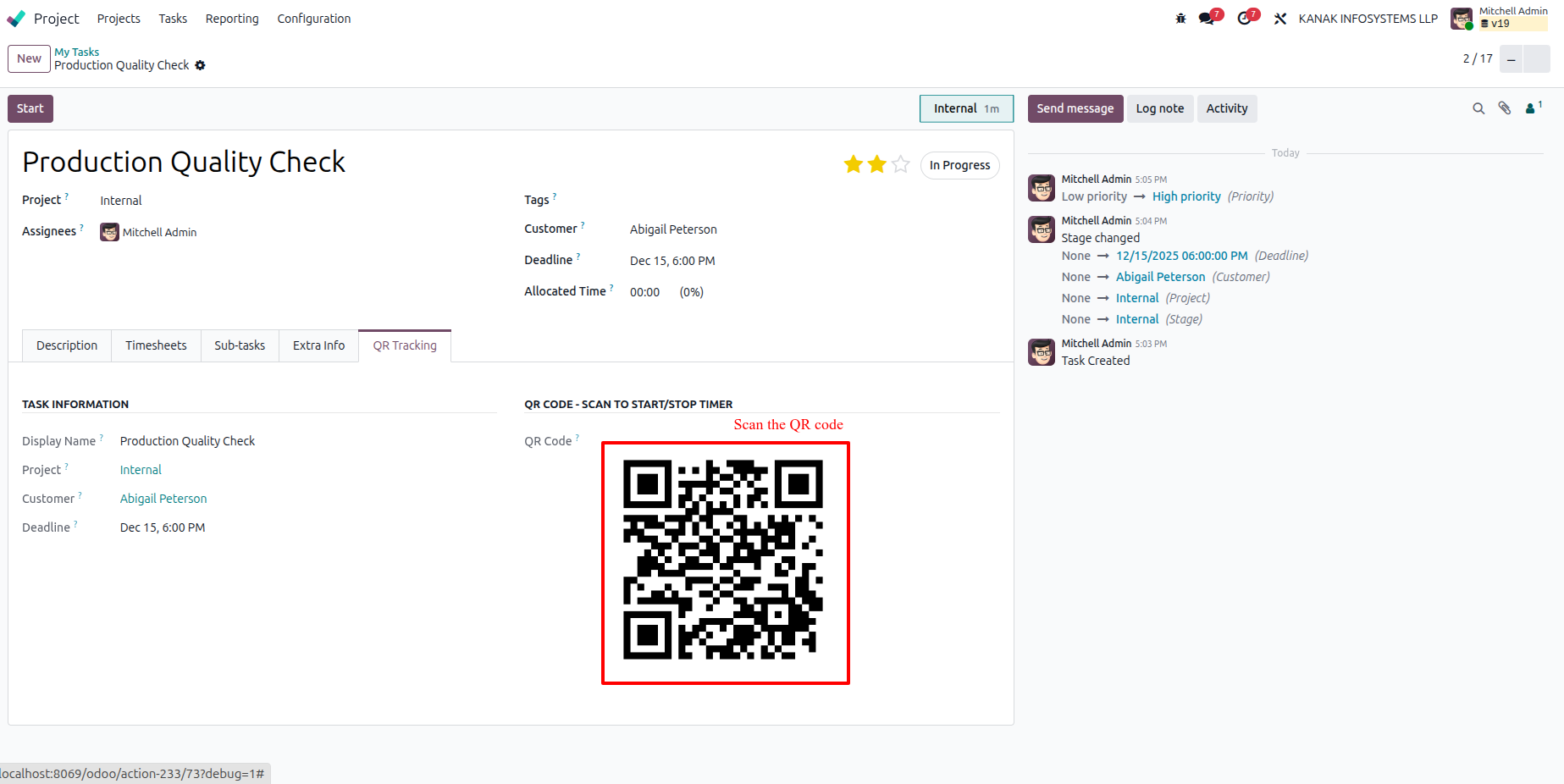
Task: Open the conversations chat bubble icon
Action: point(1208,19)
